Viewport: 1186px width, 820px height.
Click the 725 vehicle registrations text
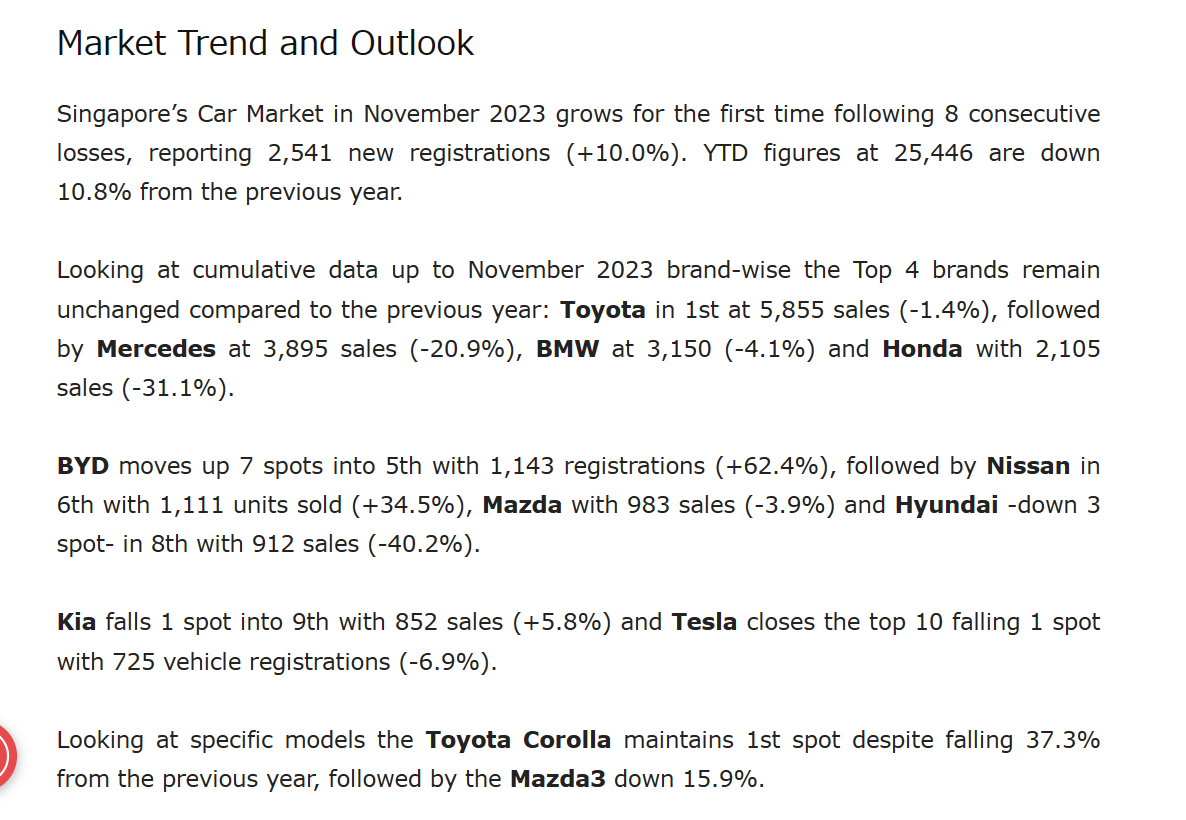click(251, 662)
